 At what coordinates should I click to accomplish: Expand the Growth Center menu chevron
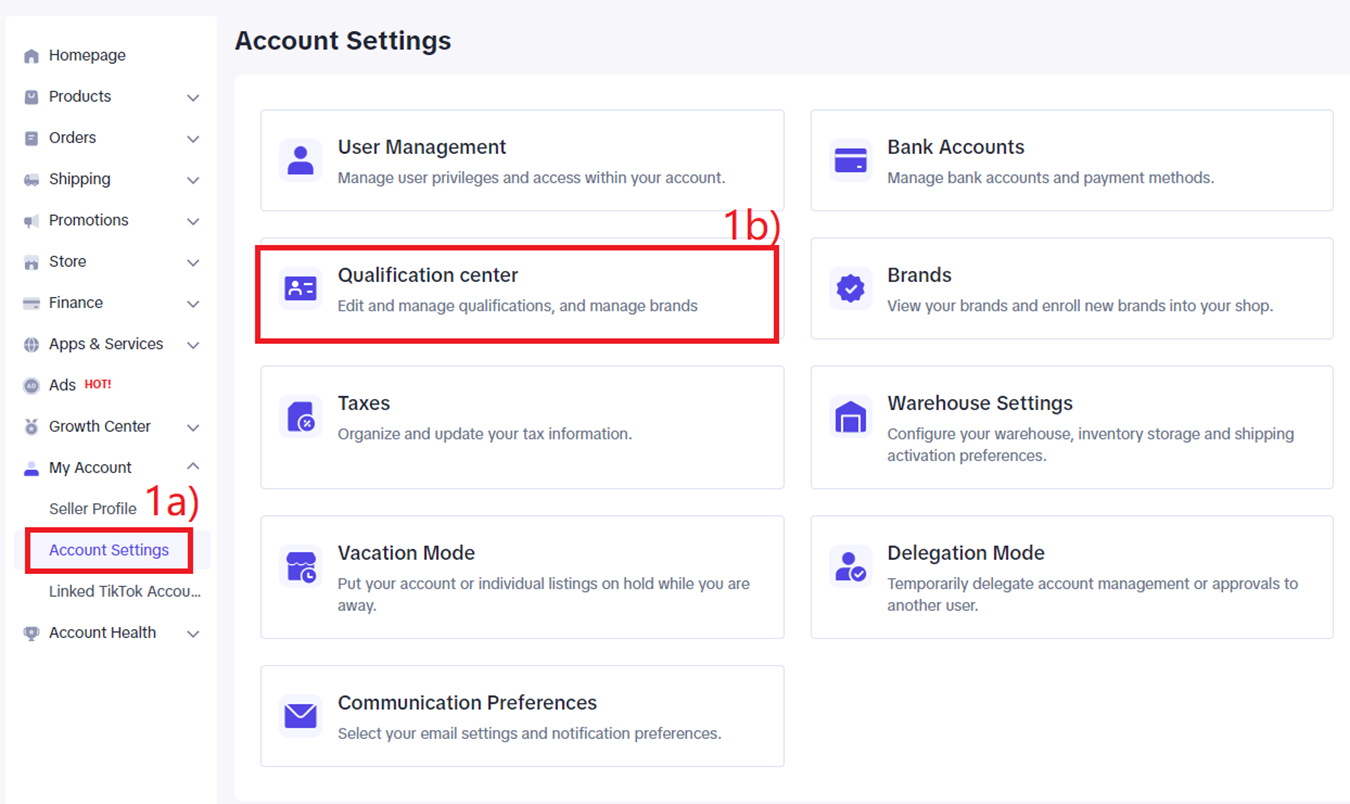tap(193, 427)
